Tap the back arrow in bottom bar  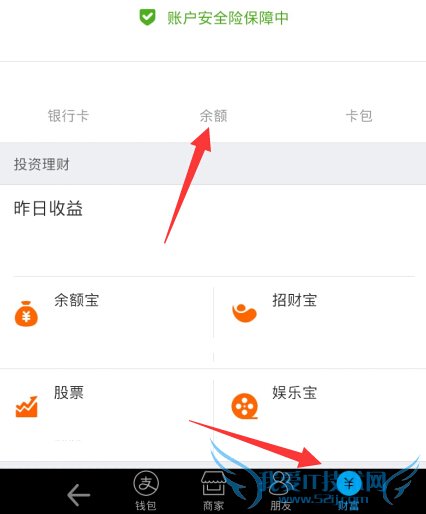click(78, 495)
